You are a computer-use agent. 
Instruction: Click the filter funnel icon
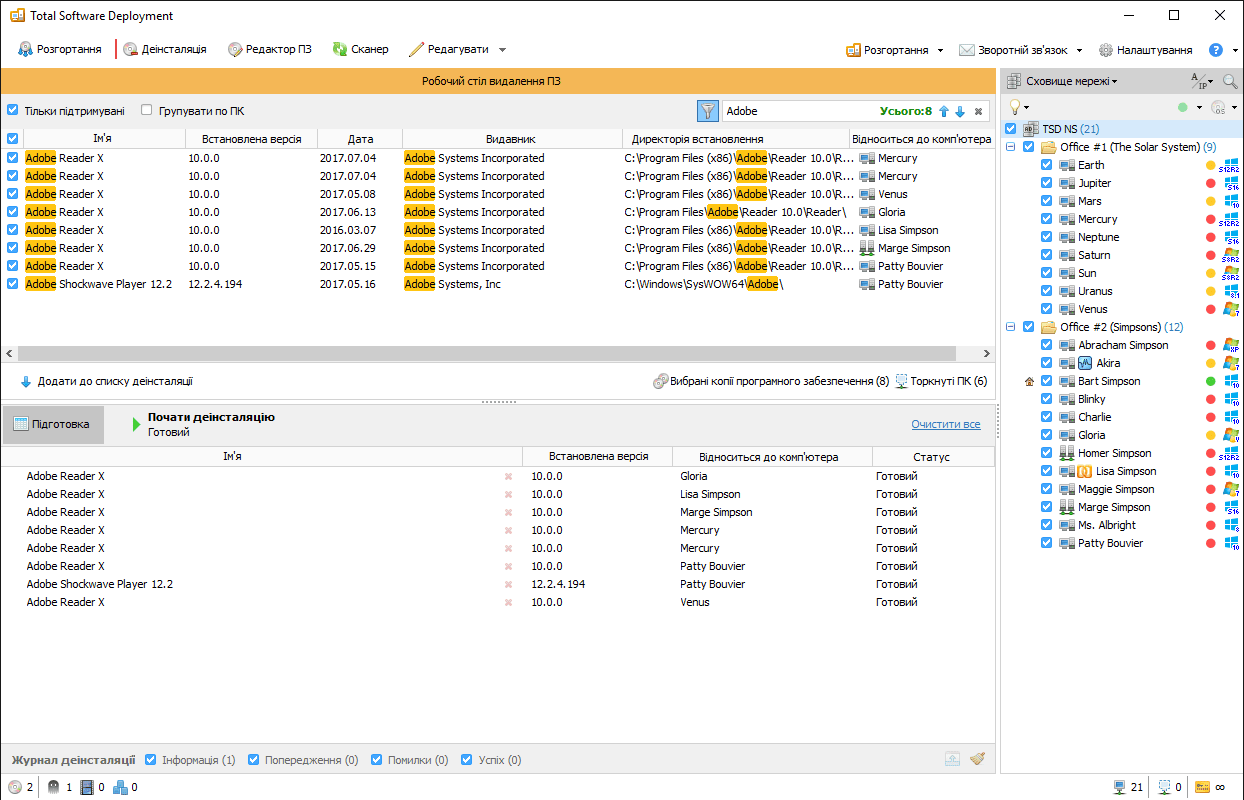708,111
